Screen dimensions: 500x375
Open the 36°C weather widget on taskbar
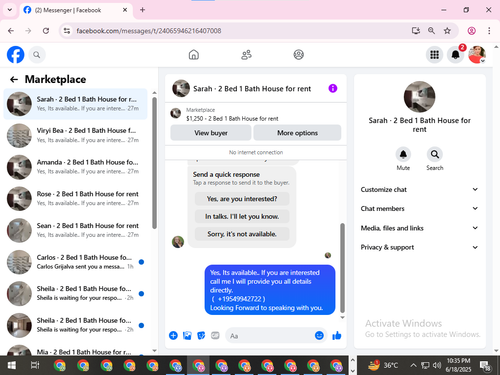coord(383,365)
